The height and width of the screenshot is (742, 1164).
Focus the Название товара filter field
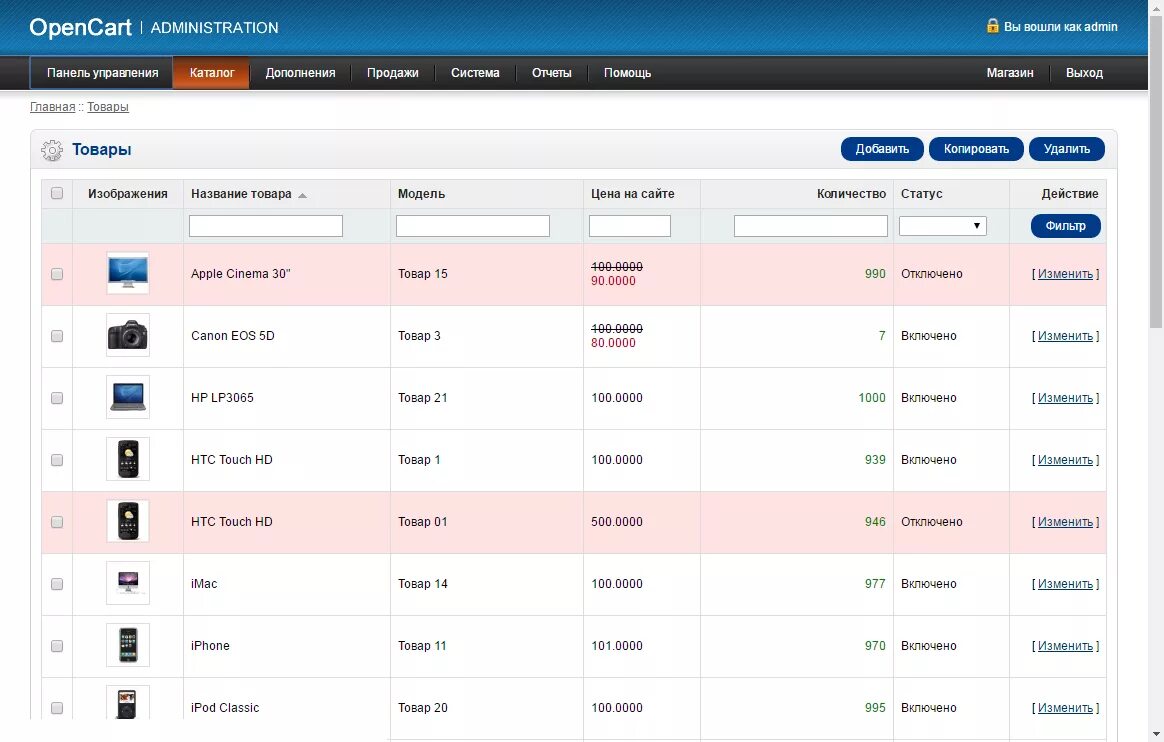coord(266,226)
